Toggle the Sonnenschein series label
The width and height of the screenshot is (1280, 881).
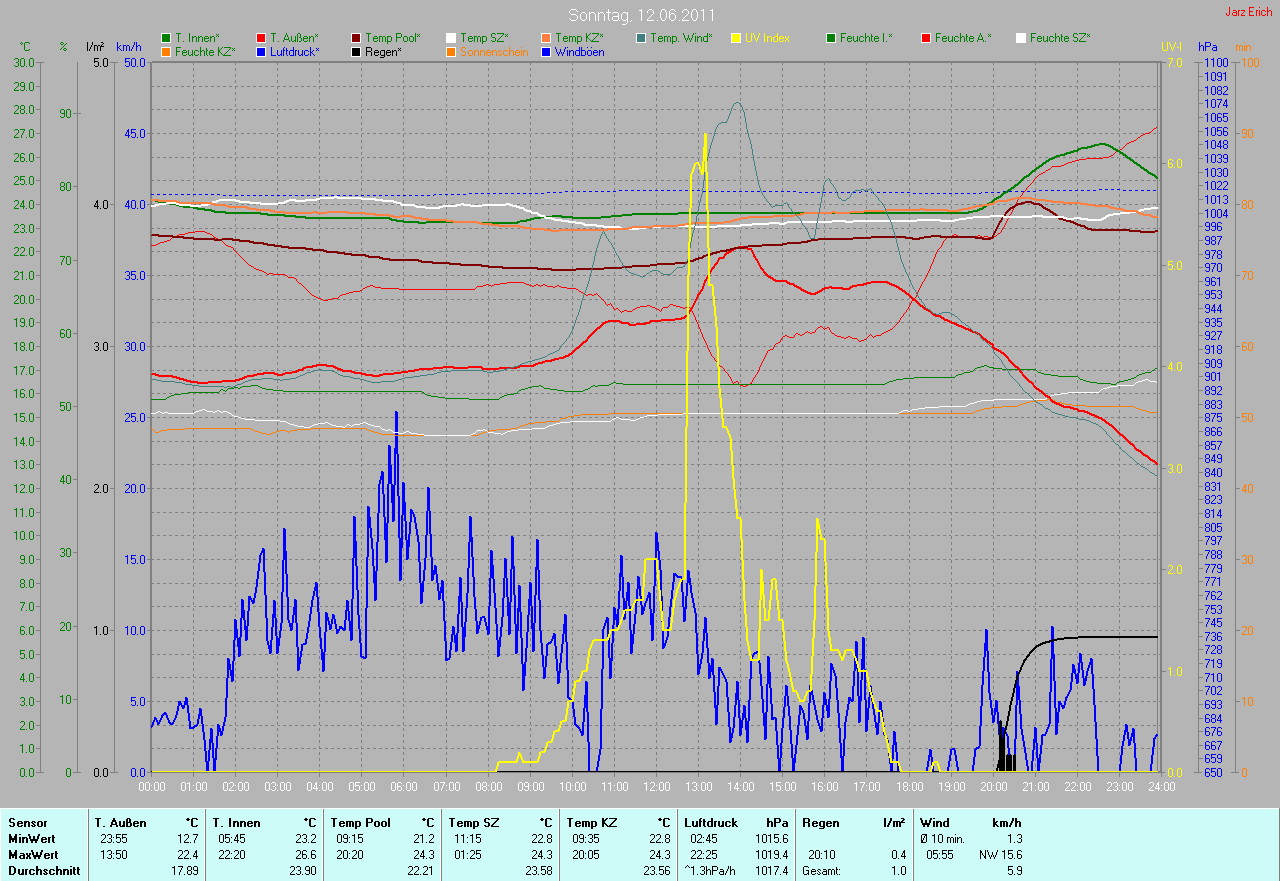[494, 52]
